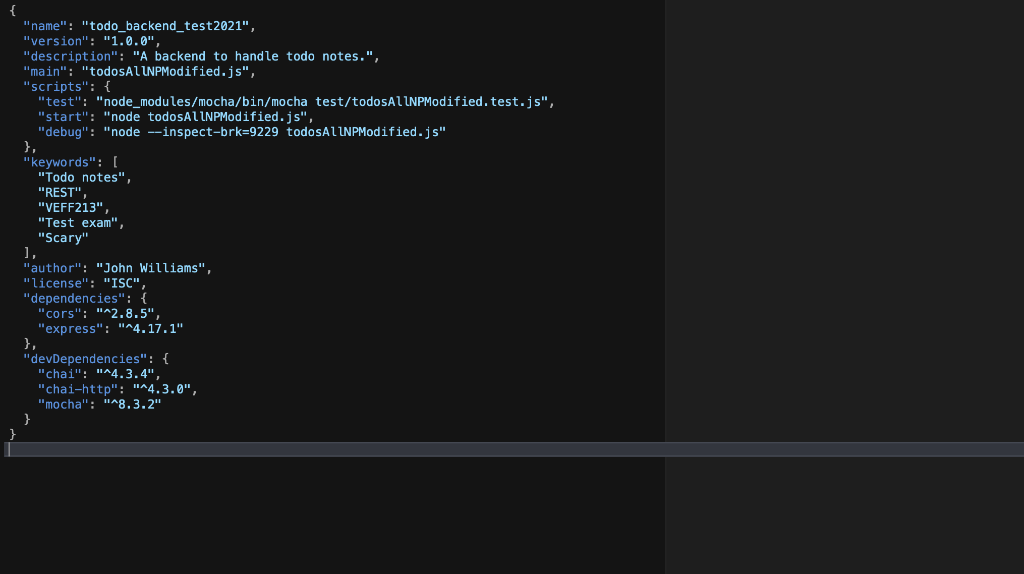
Task: Click the "scripts" key
Action: [56, 86]
